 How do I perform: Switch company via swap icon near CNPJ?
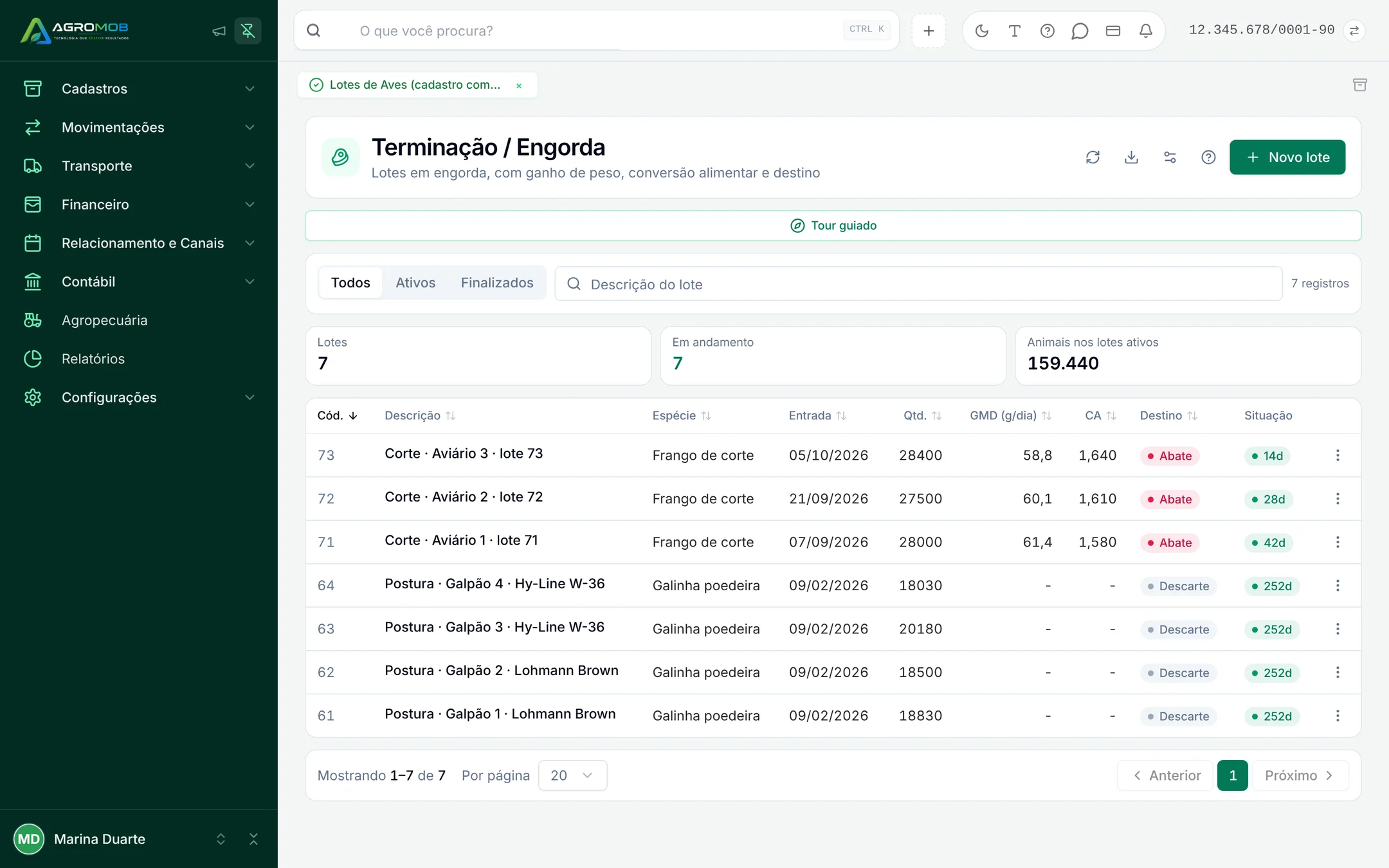tap(1354, 31)
